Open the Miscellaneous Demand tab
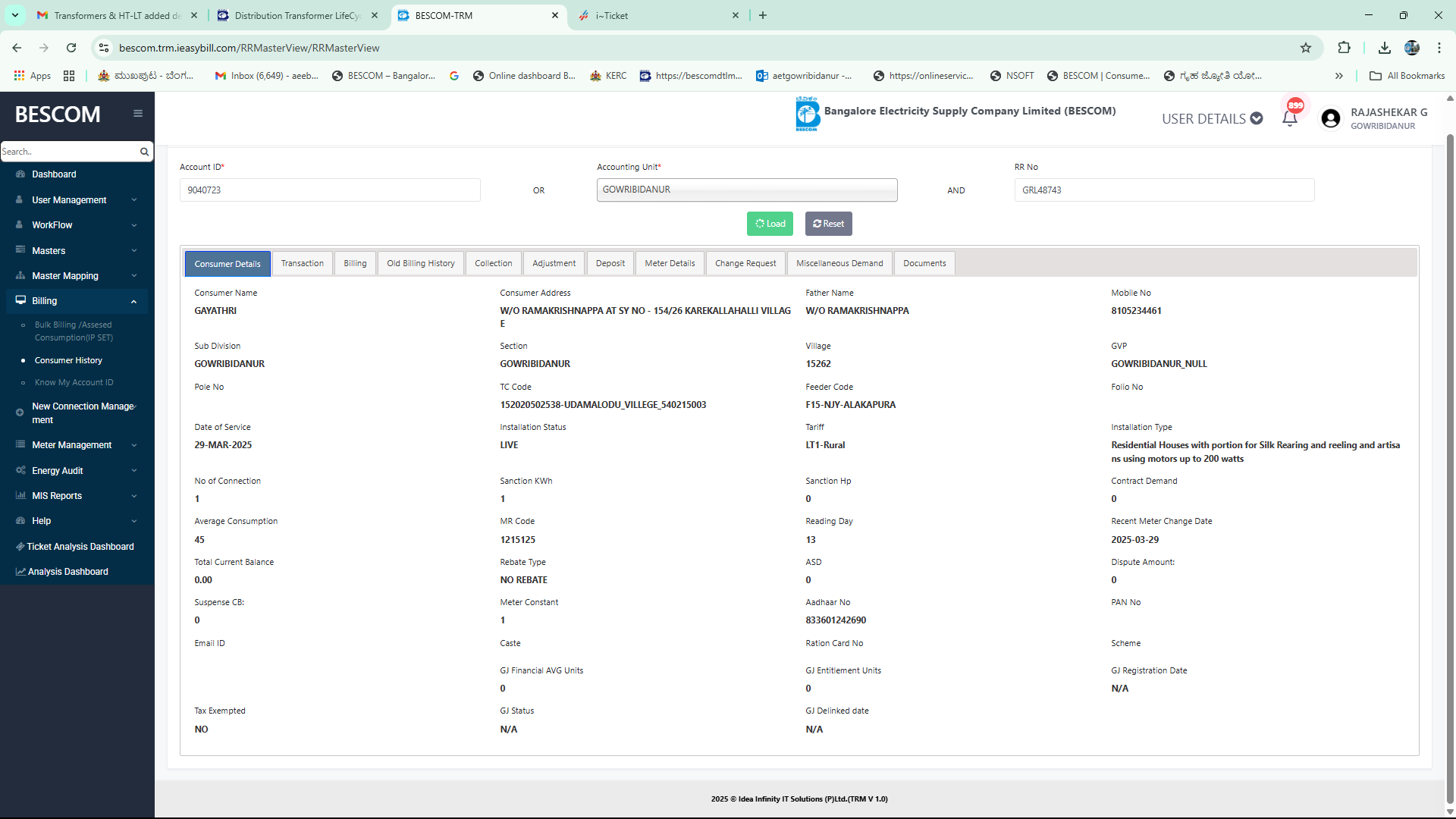This screenshot has width=1456, height=819. pyautogui.click(x=839, y=264)
